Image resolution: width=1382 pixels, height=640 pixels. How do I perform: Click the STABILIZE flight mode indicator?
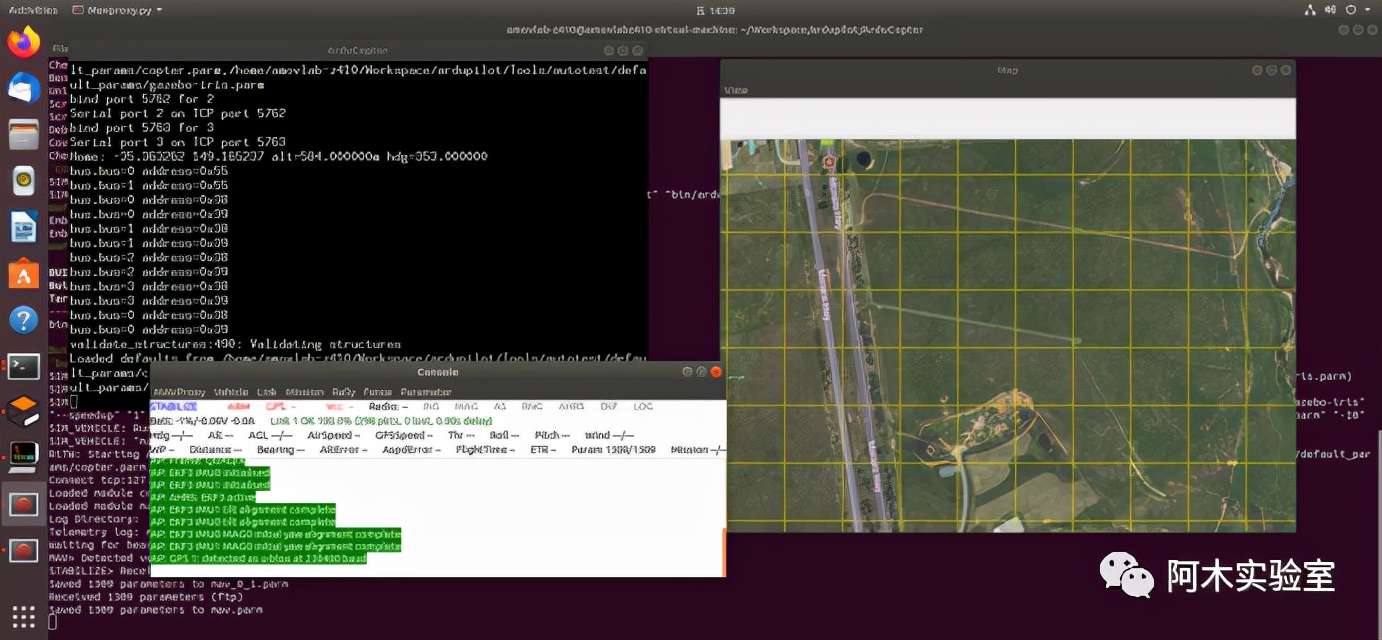pyautogui.click(x=173, y=407)
